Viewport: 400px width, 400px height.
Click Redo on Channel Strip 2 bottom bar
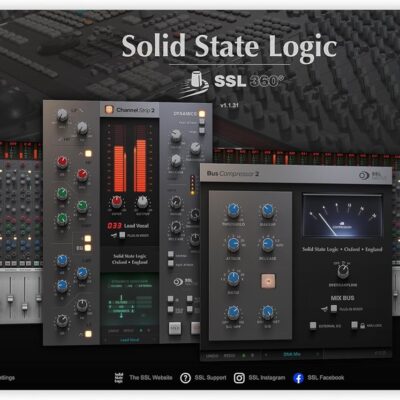coord(129,331)
